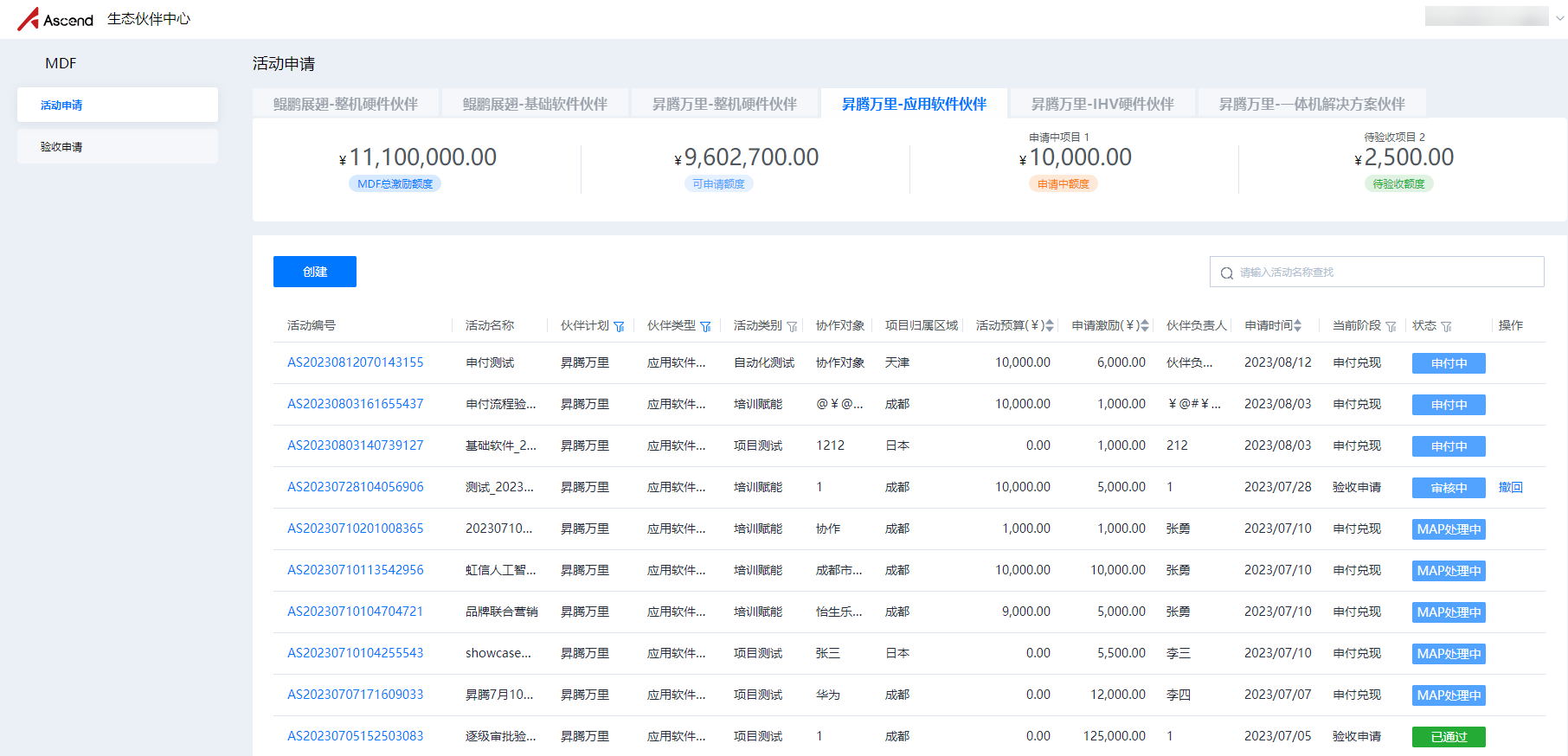The width and height of the screenshot is (1568, 756).
Task: Open activity AS20230710201008365
Action: tap(356, 529)
